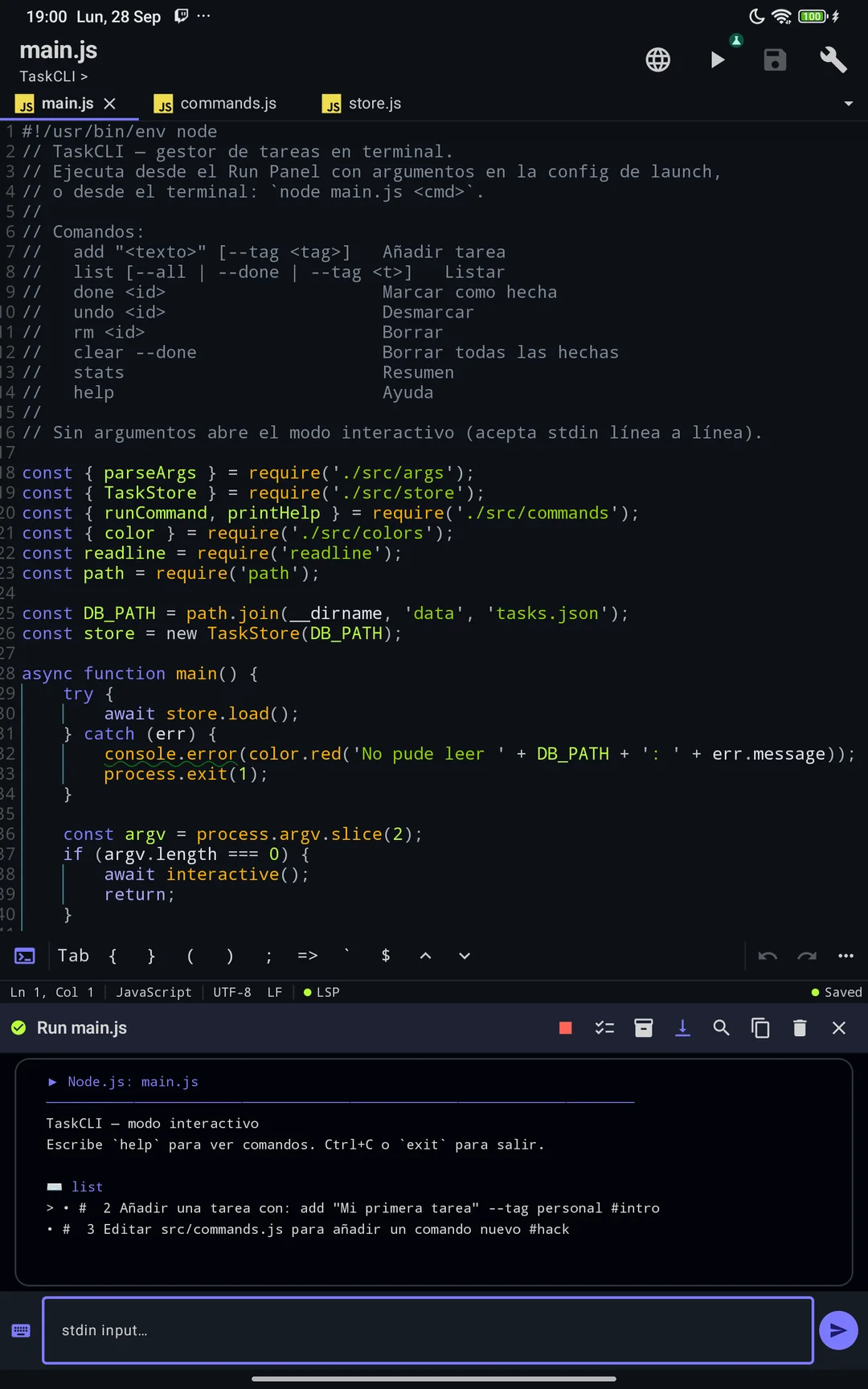Open the browser globe icon in header
Viewport: 868px width, 1389px height.
point(657,59)
